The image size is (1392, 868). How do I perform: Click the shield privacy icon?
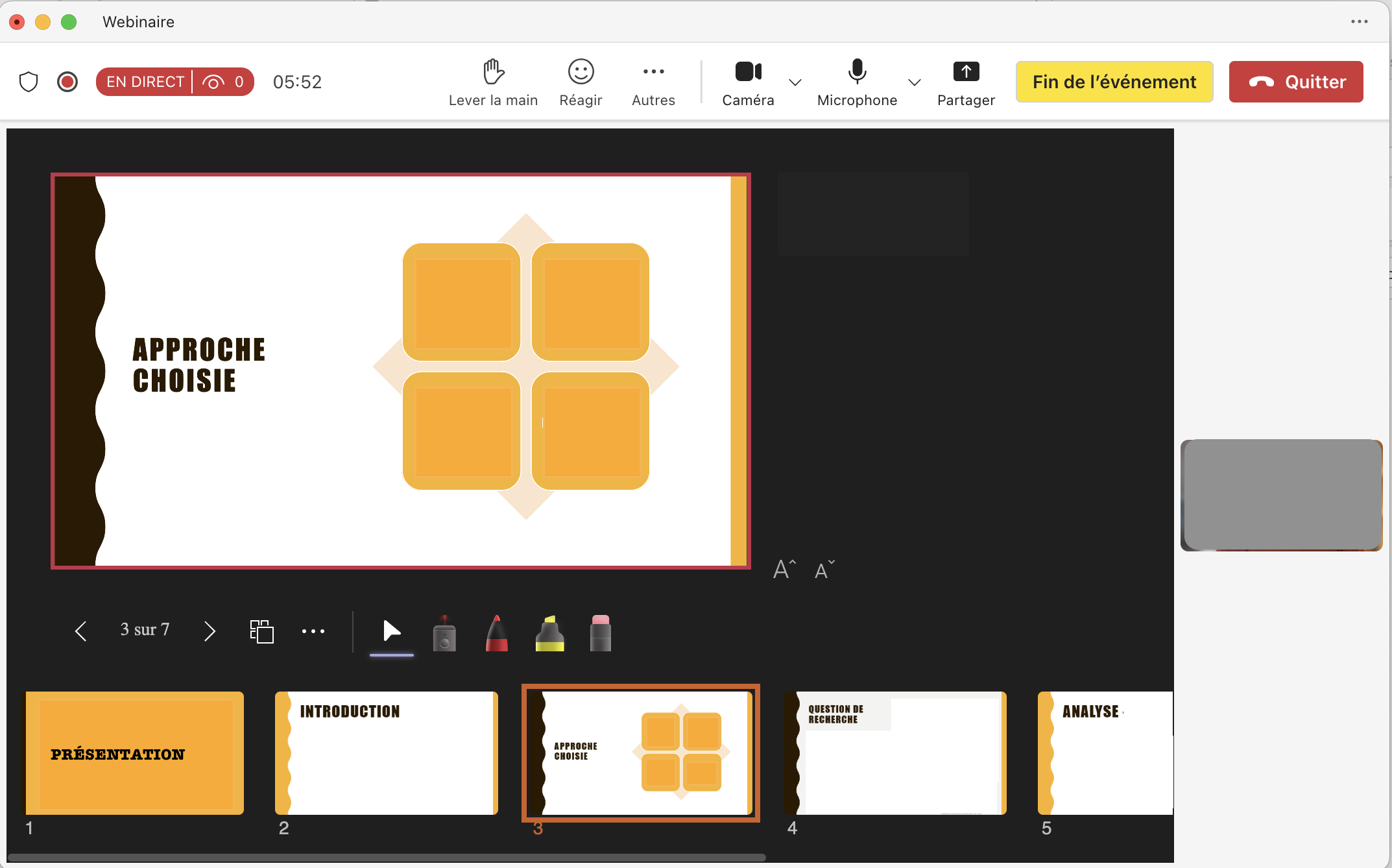coord(29,82)
